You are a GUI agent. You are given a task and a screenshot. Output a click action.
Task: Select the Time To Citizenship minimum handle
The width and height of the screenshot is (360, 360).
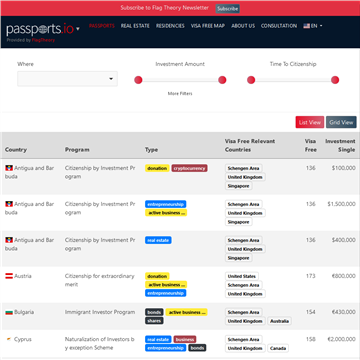(251, 80)
